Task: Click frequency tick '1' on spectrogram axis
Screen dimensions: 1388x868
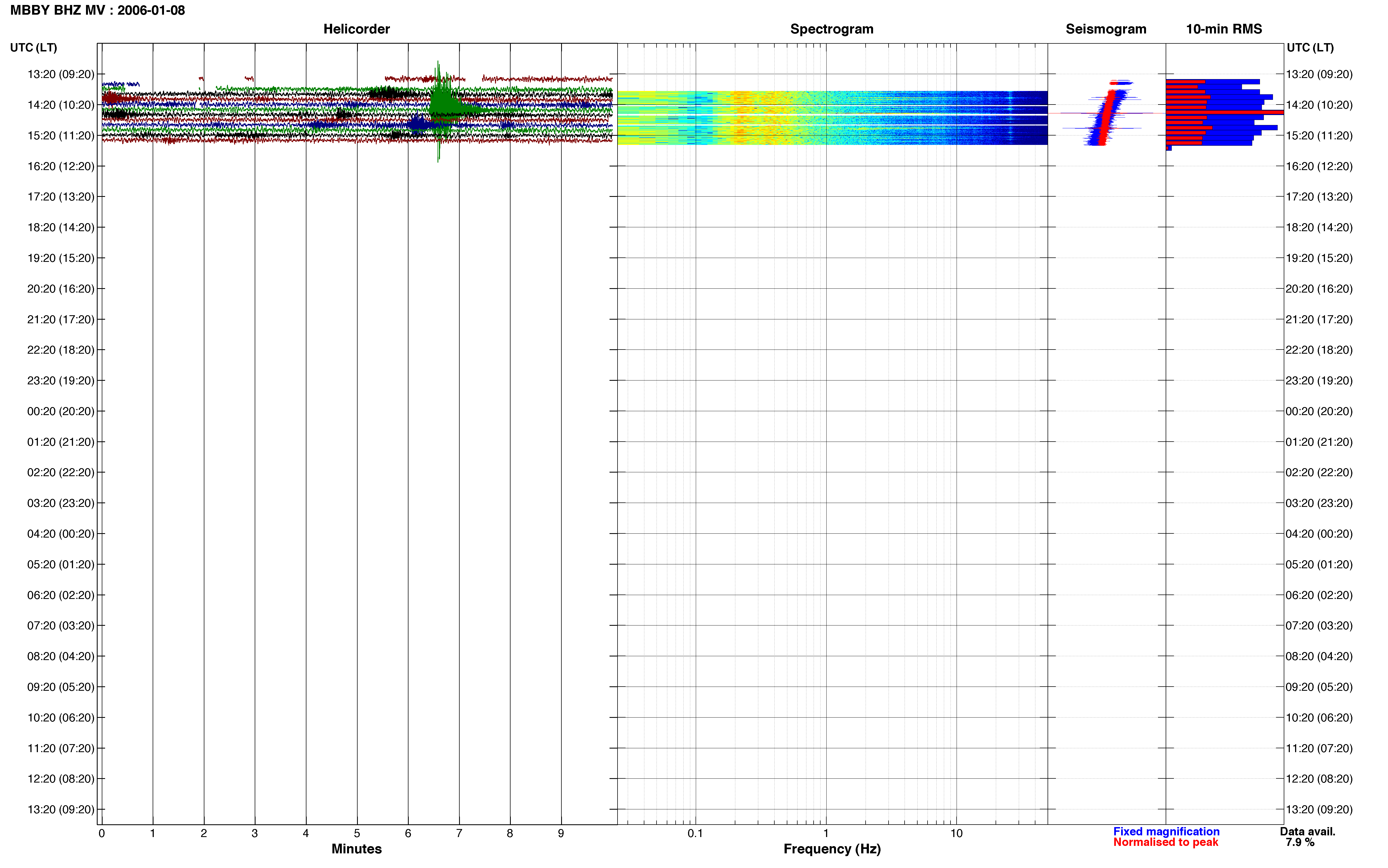Action: pyautogui.click(x=826, y=833)
